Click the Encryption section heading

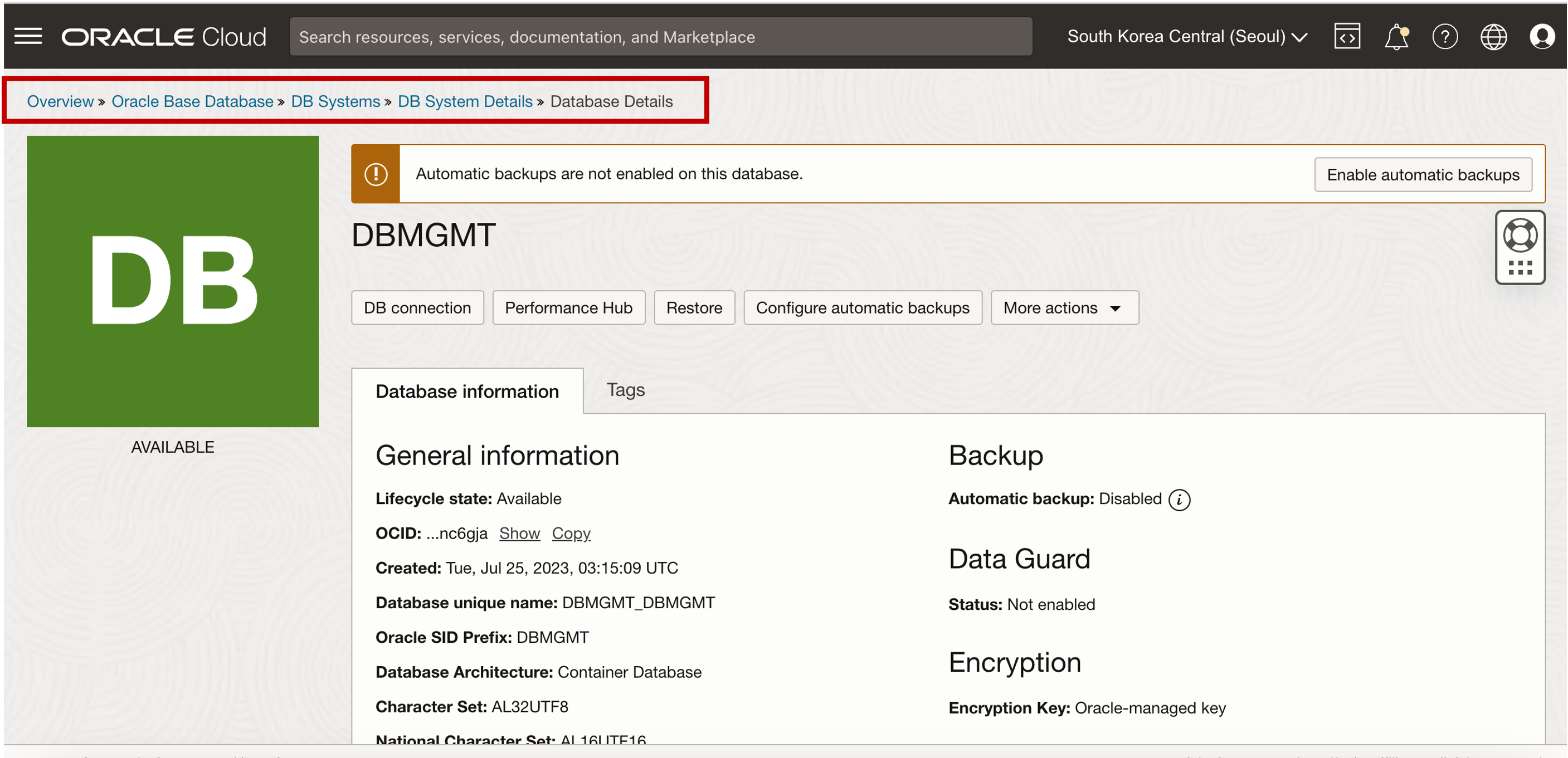1015,663
